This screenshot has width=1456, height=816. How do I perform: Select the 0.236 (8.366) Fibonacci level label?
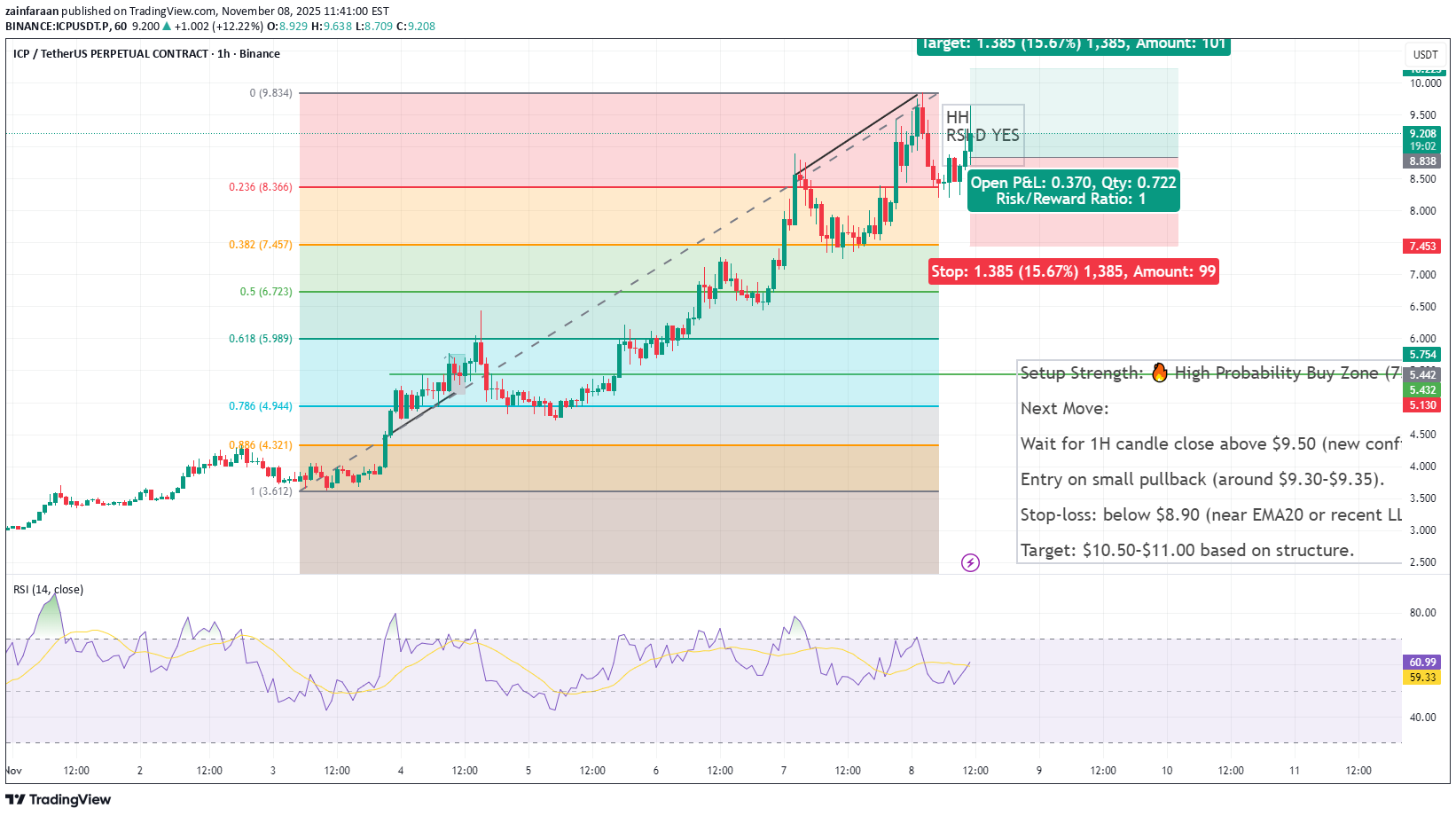(260, 187)
